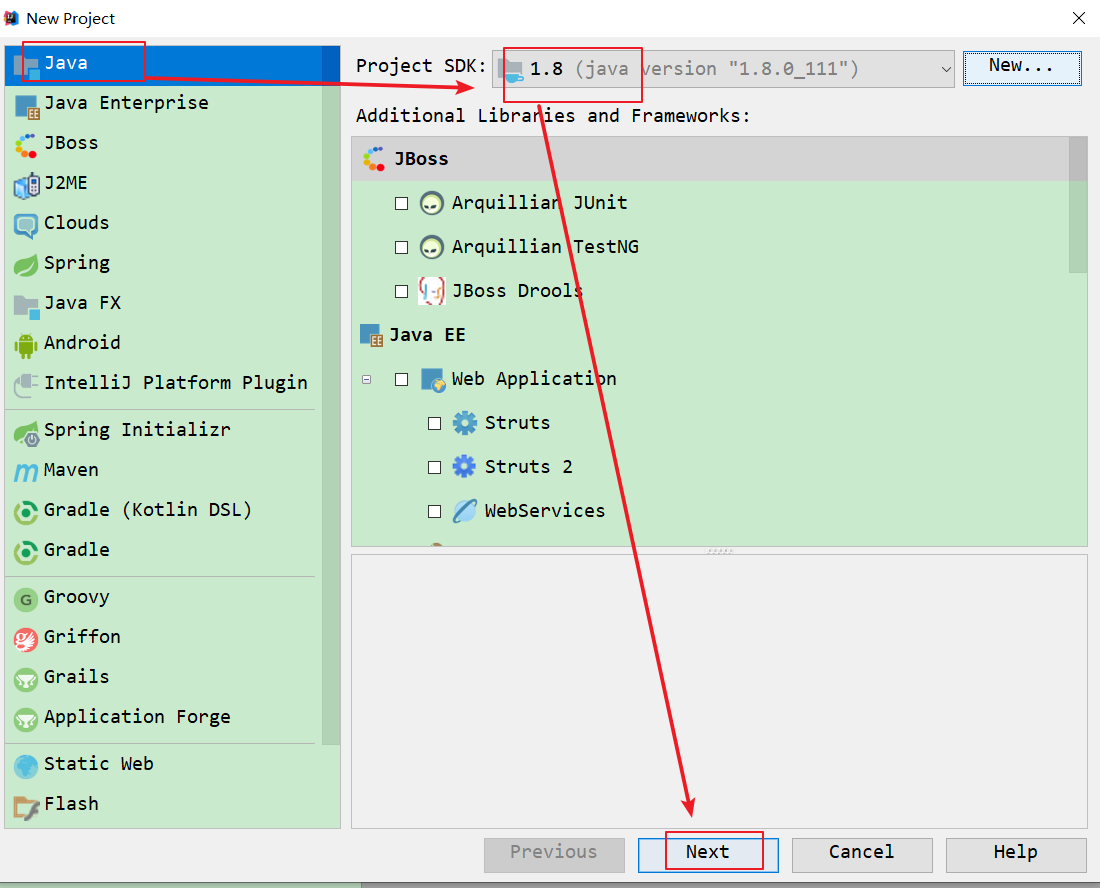Click the Application Forge icon
This screenshot has height=888, width=1100.
click(x=26, y=719)
